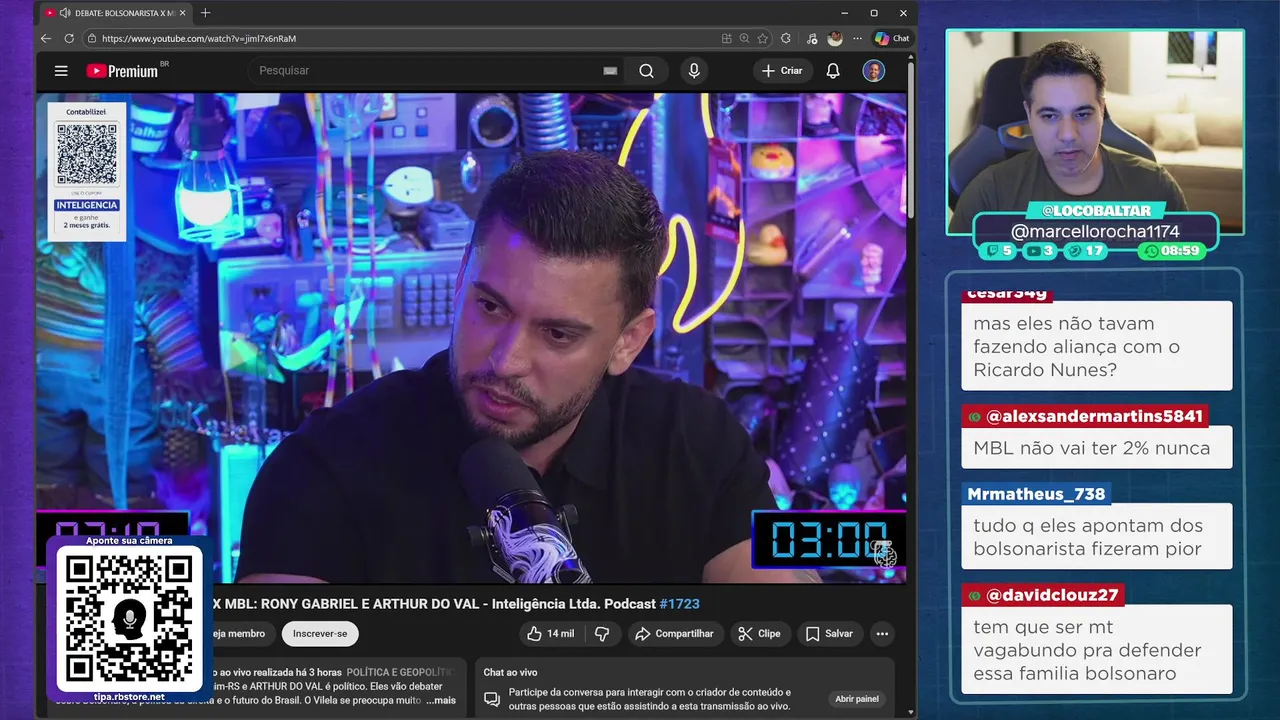Click the @alexsandermartins5841 username
This screenshot has width=1280, height=720.
pos(1085,416)
